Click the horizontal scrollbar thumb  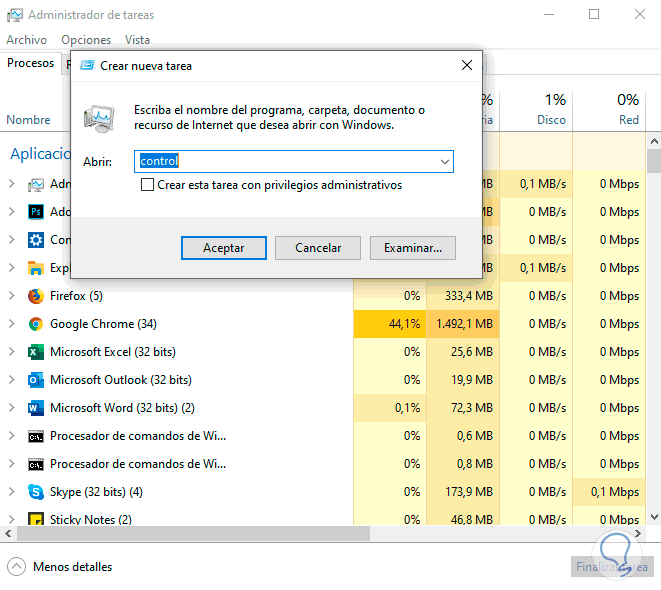tap(193, 534)
